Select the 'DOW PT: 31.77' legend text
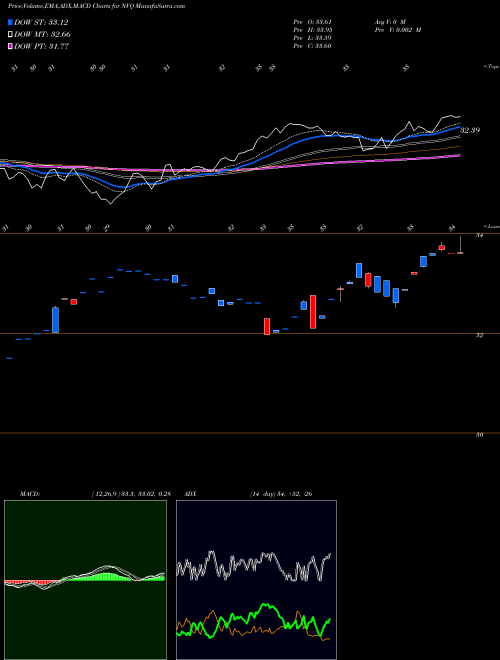The width and height of the screenshot is (500, 660). [41, 46]
